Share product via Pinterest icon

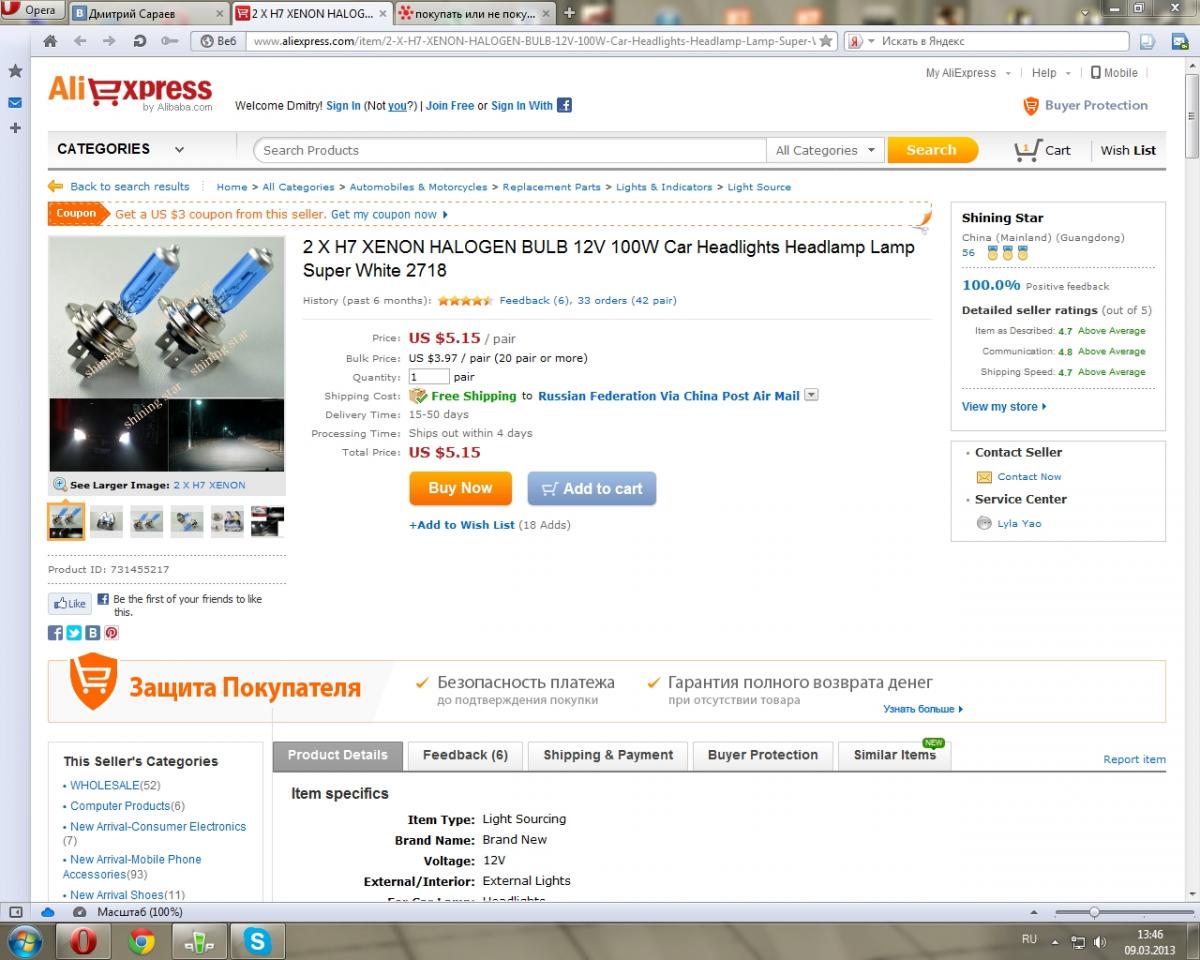tap(111, 633)
